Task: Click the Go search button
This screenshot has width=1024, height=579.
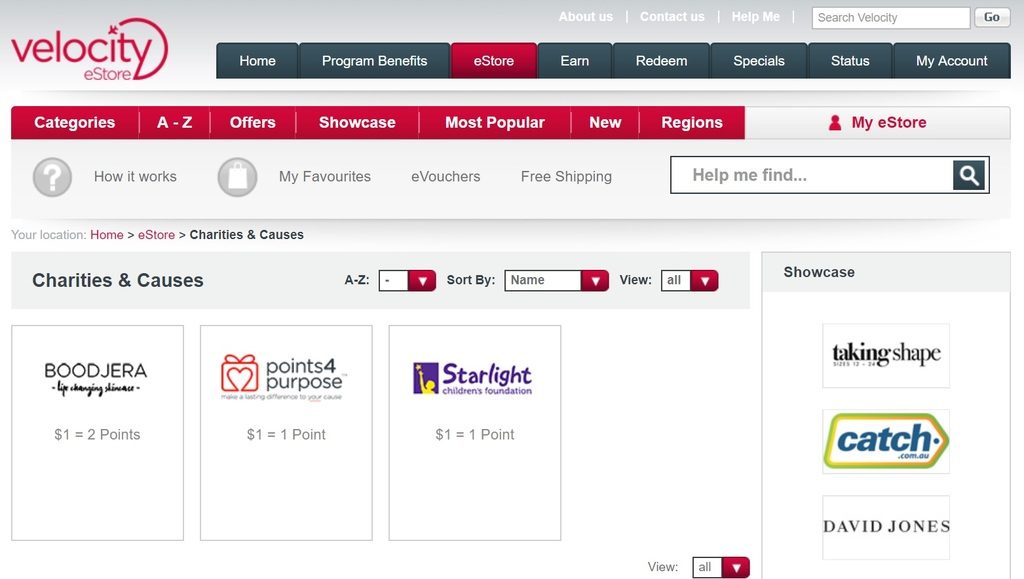Action: [992, 18]
